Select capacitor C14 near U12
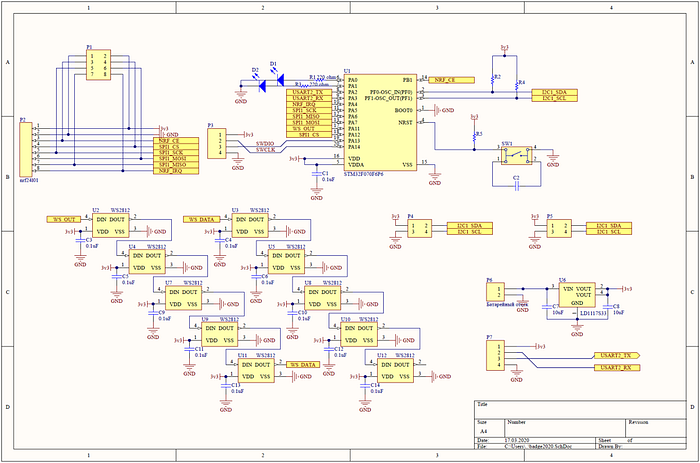 click(x=365, y=385)
